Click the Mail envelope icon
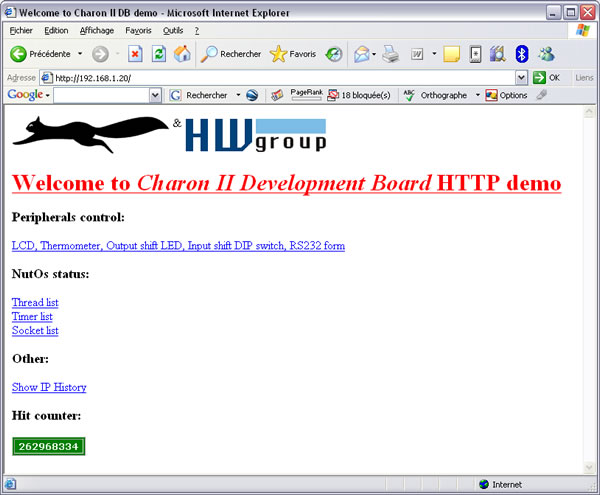Image resolution: width=600 pixels, height=495 pixels. 361,54
